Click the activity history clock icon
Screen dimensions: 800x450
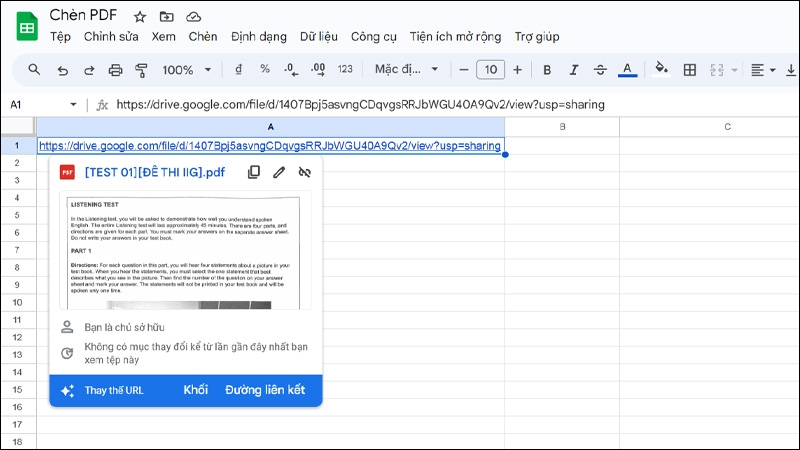[67, 353]
